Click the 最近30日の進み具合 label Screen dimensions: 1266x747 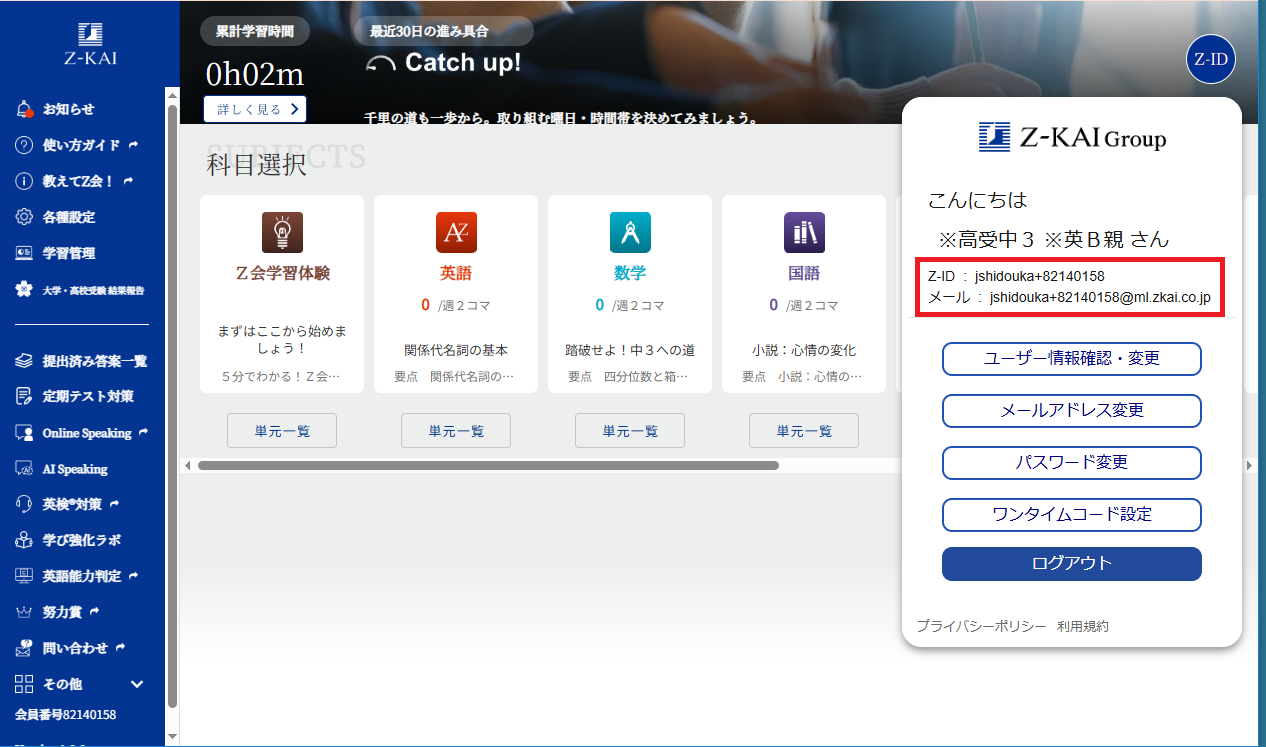443,31
